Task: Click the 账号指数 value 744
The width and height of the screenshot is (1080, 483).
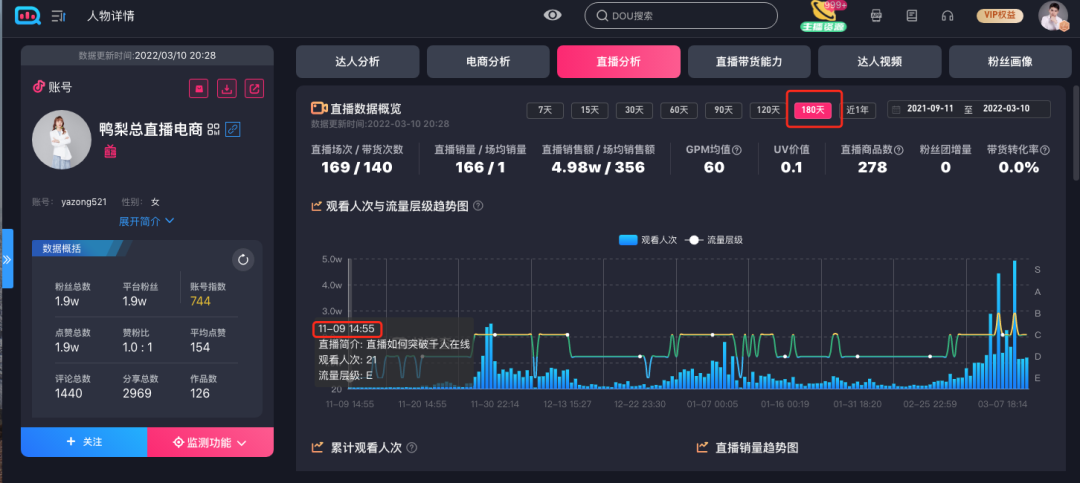Action: [x=200, y=302]
